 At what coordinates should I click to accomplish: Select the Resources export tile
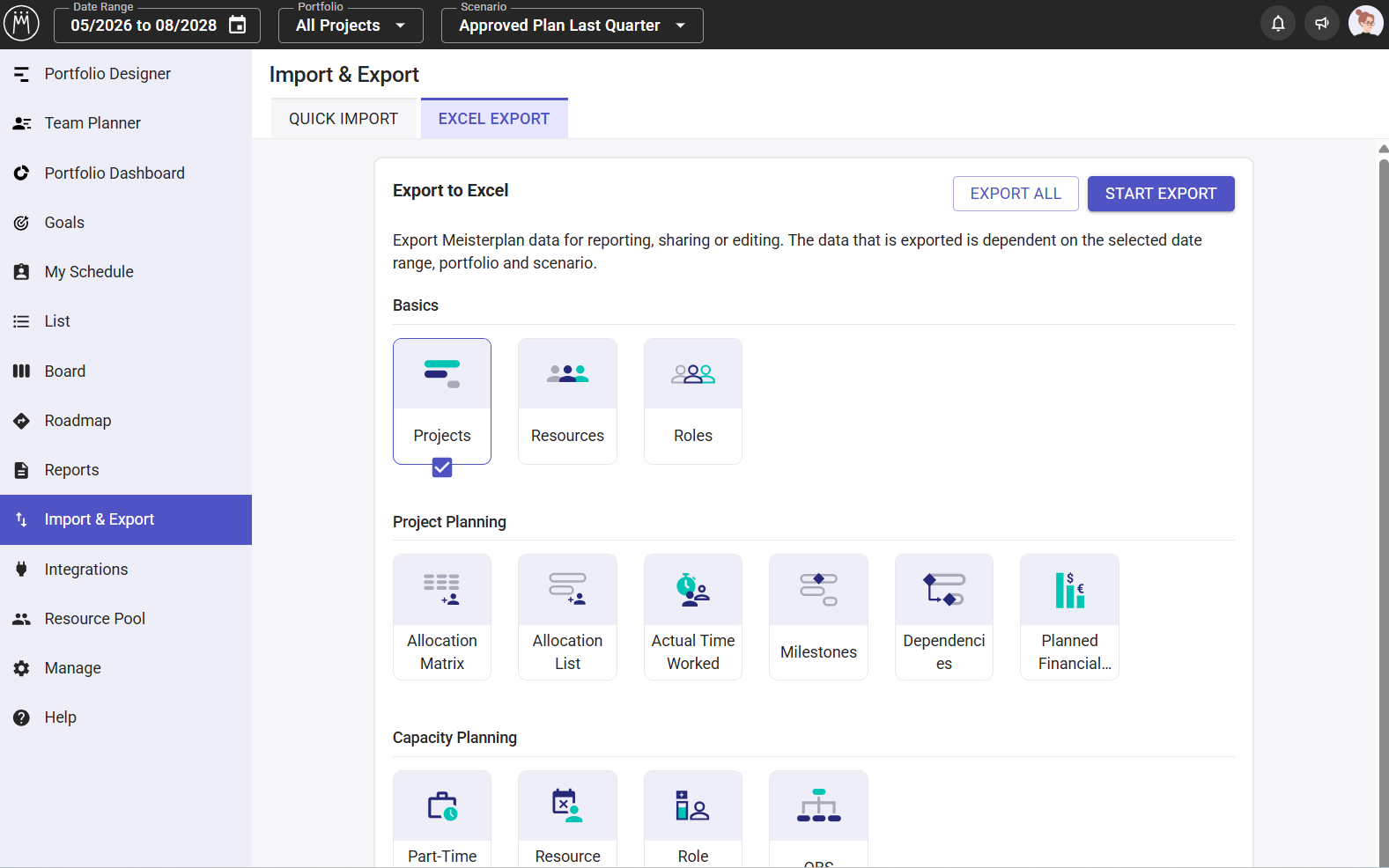567,401
